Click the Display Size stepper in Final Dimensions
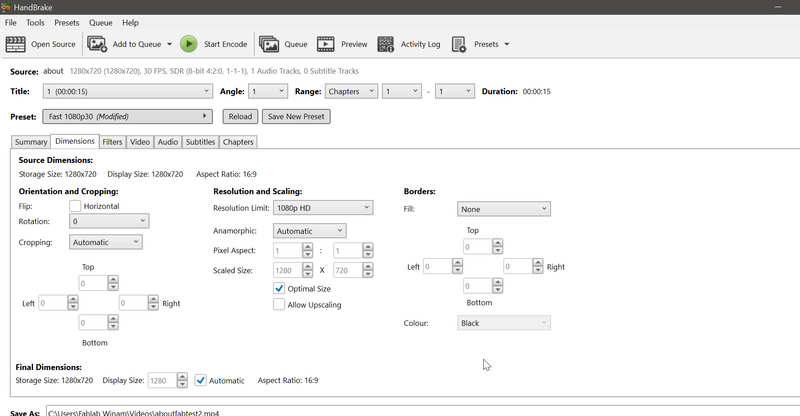This screenshot has height=416, width=800. (x=182, y=380)
